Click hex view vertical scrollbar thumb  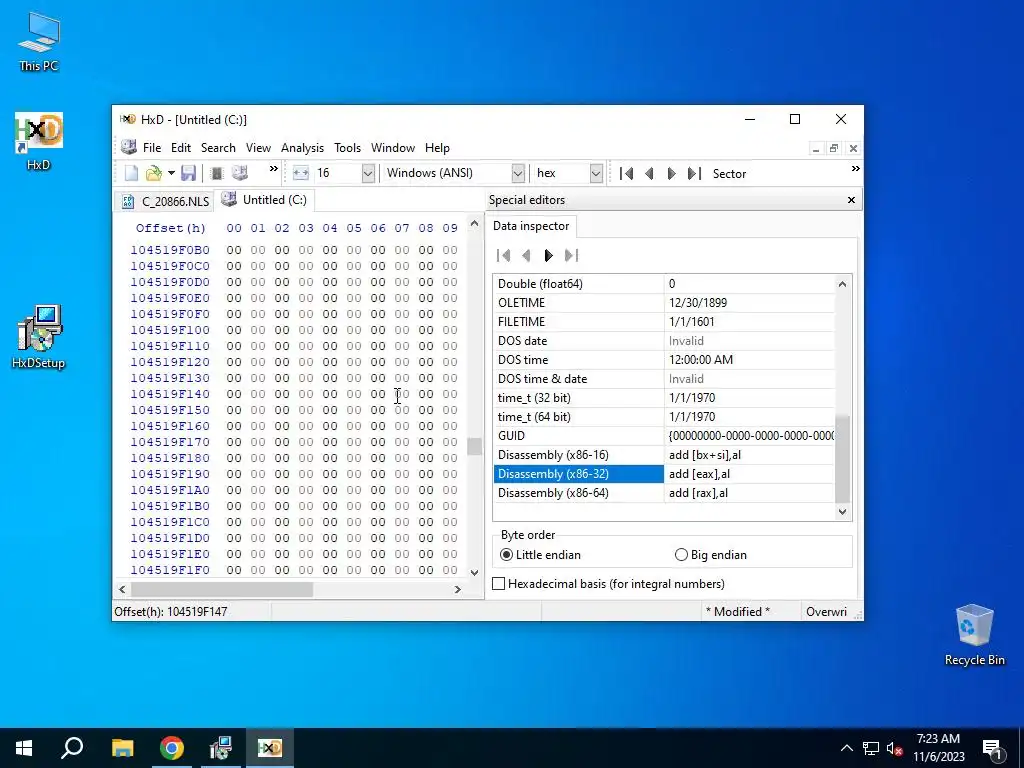(474, 446)
